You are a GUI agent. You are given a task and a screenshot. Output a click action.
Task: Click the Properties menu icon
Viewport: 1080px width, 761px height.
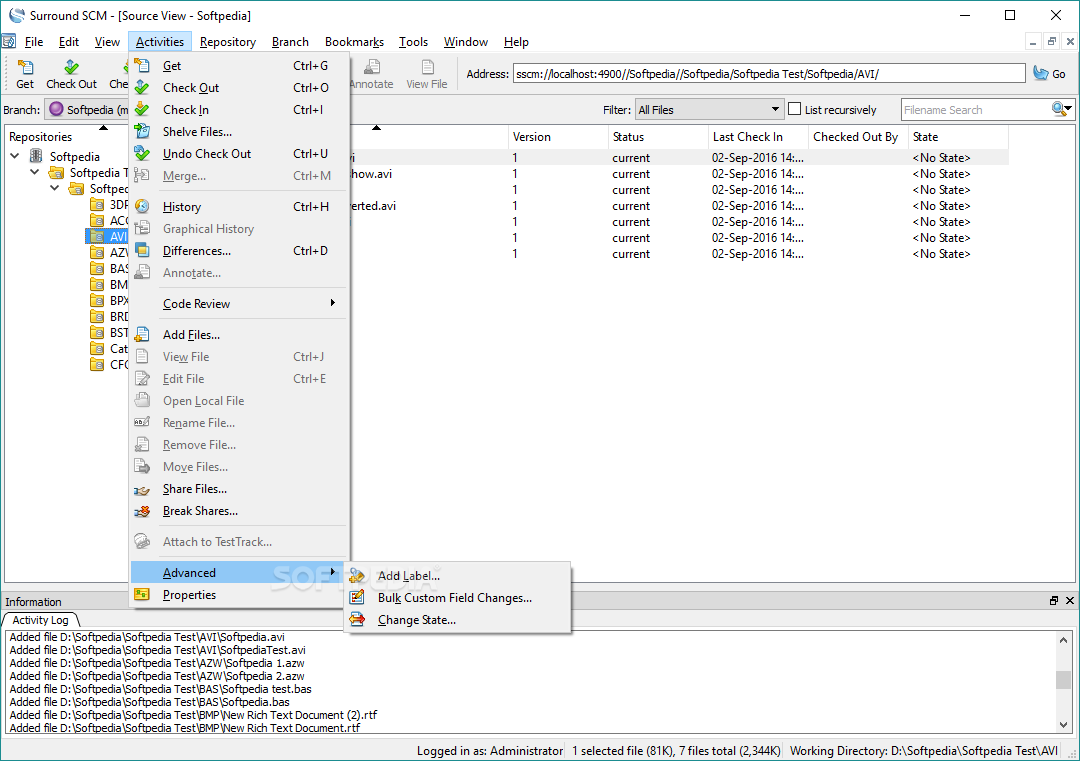[142, 595]
